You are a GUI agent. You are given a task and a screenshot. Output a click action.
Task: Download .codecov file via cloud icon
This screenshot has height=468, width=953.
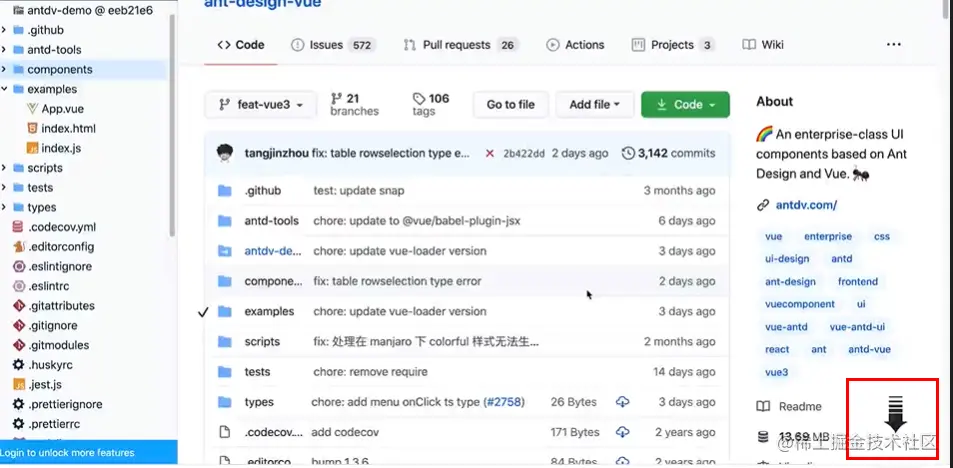coord(622,432)
